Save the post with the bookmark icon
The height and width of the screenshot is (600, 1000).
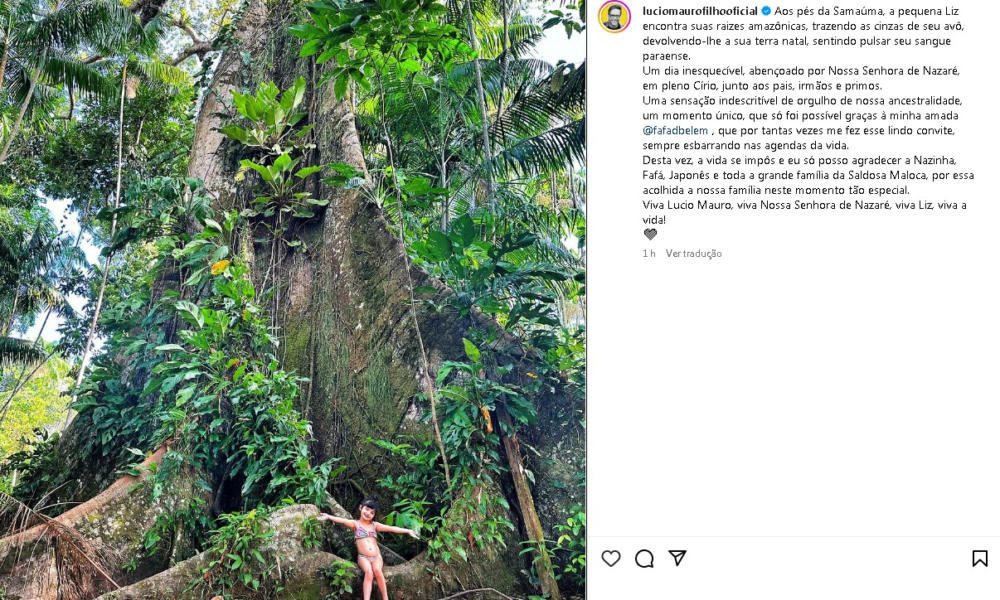tap(979, 559)
